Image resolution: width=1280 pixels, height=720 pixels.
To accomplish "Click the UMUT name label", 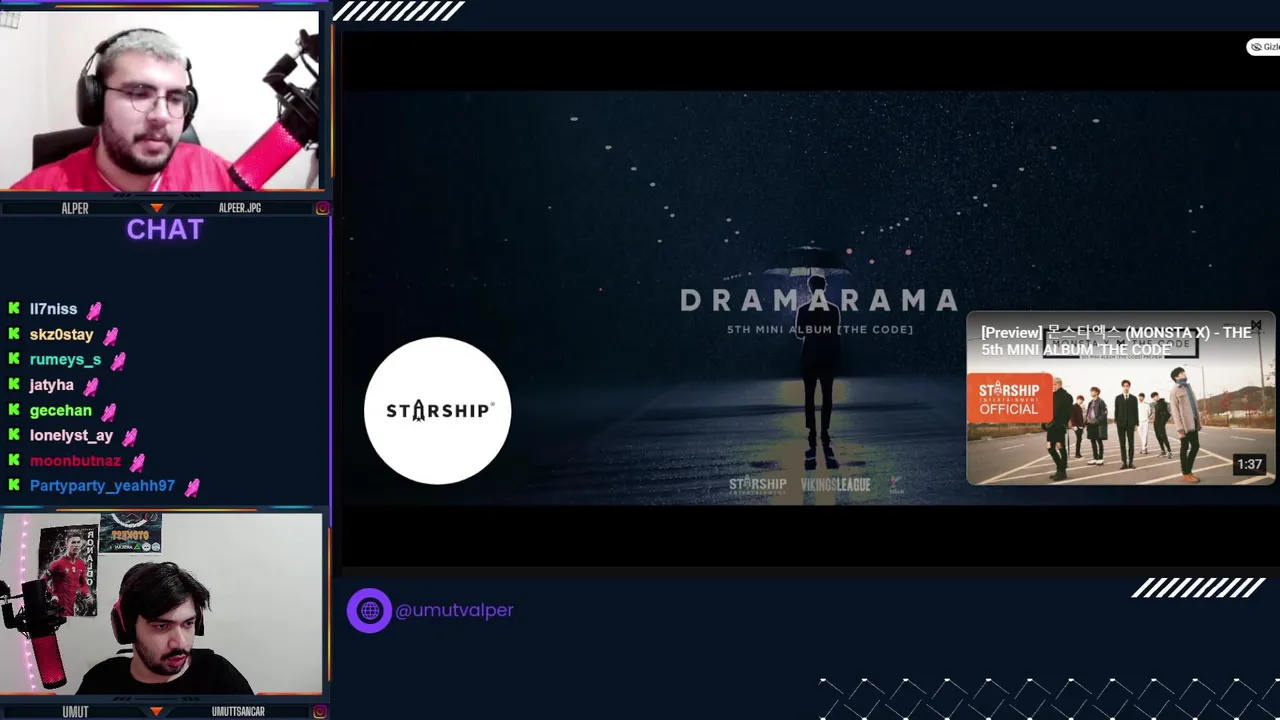I will click(x=75, y=711).
